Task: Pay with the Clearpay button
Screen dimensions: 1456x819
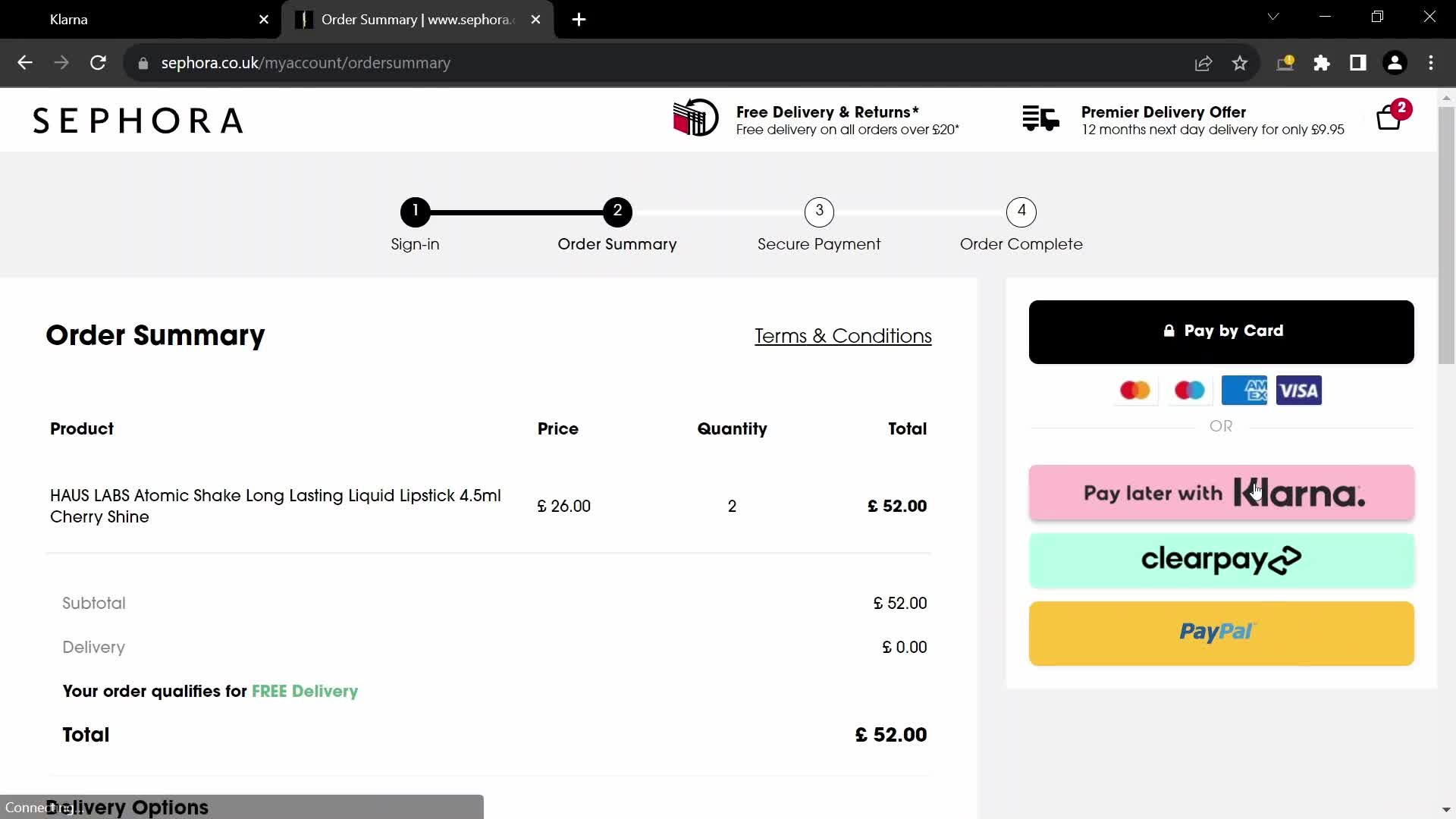Action: (x=1221, y=560)
